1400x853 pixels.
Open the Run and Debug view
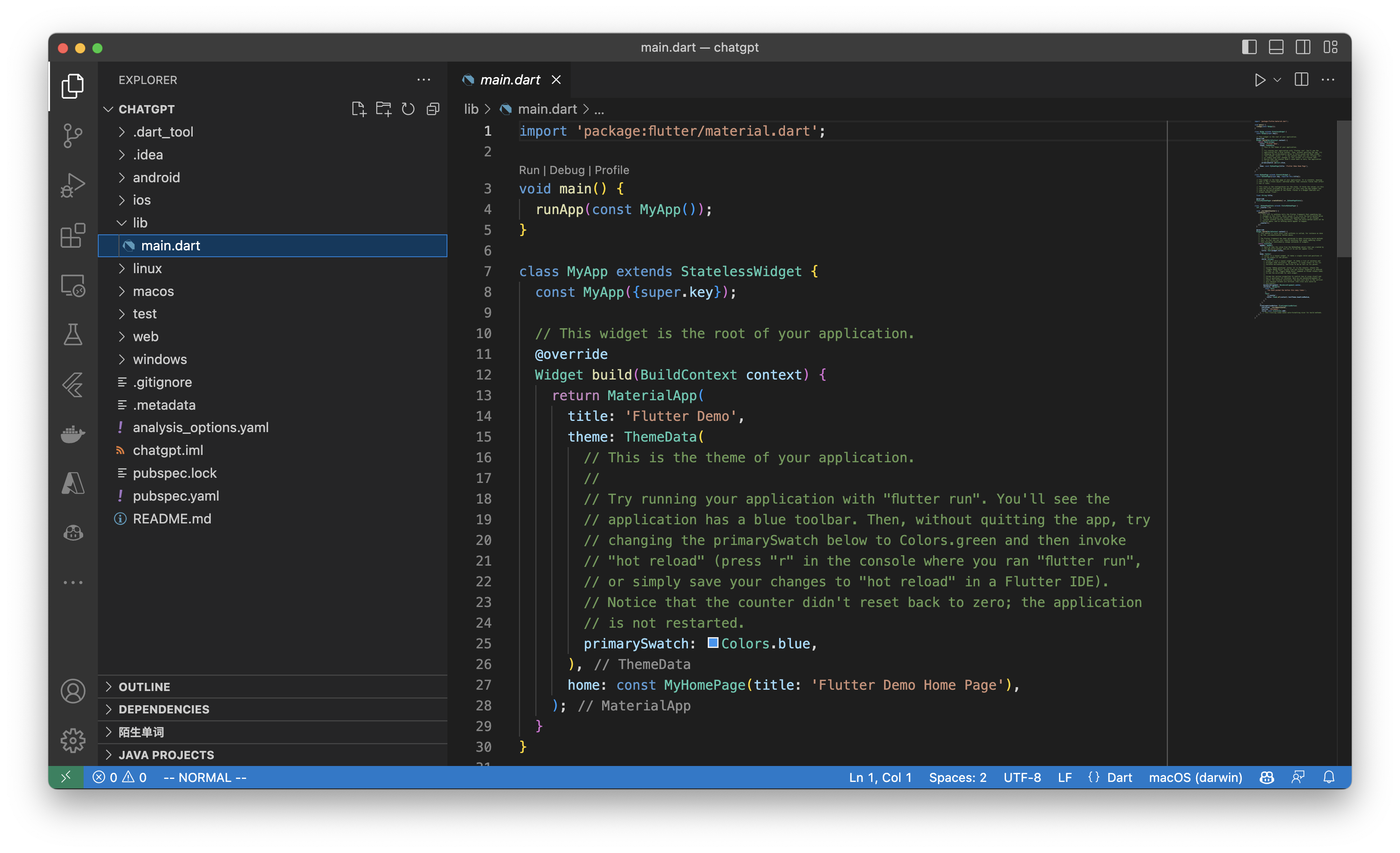tap(73, 185)
